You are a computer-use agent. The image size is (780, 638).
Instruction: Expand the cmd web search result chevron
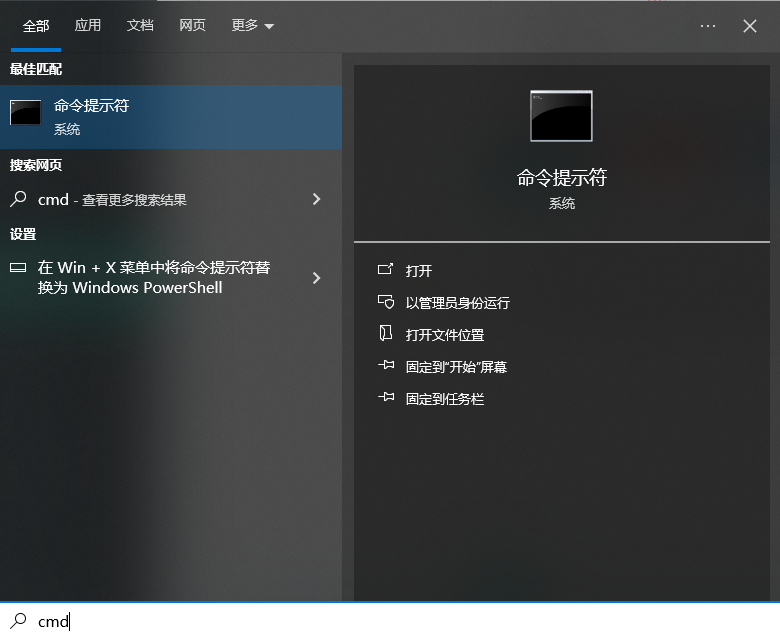pos(316,199)
